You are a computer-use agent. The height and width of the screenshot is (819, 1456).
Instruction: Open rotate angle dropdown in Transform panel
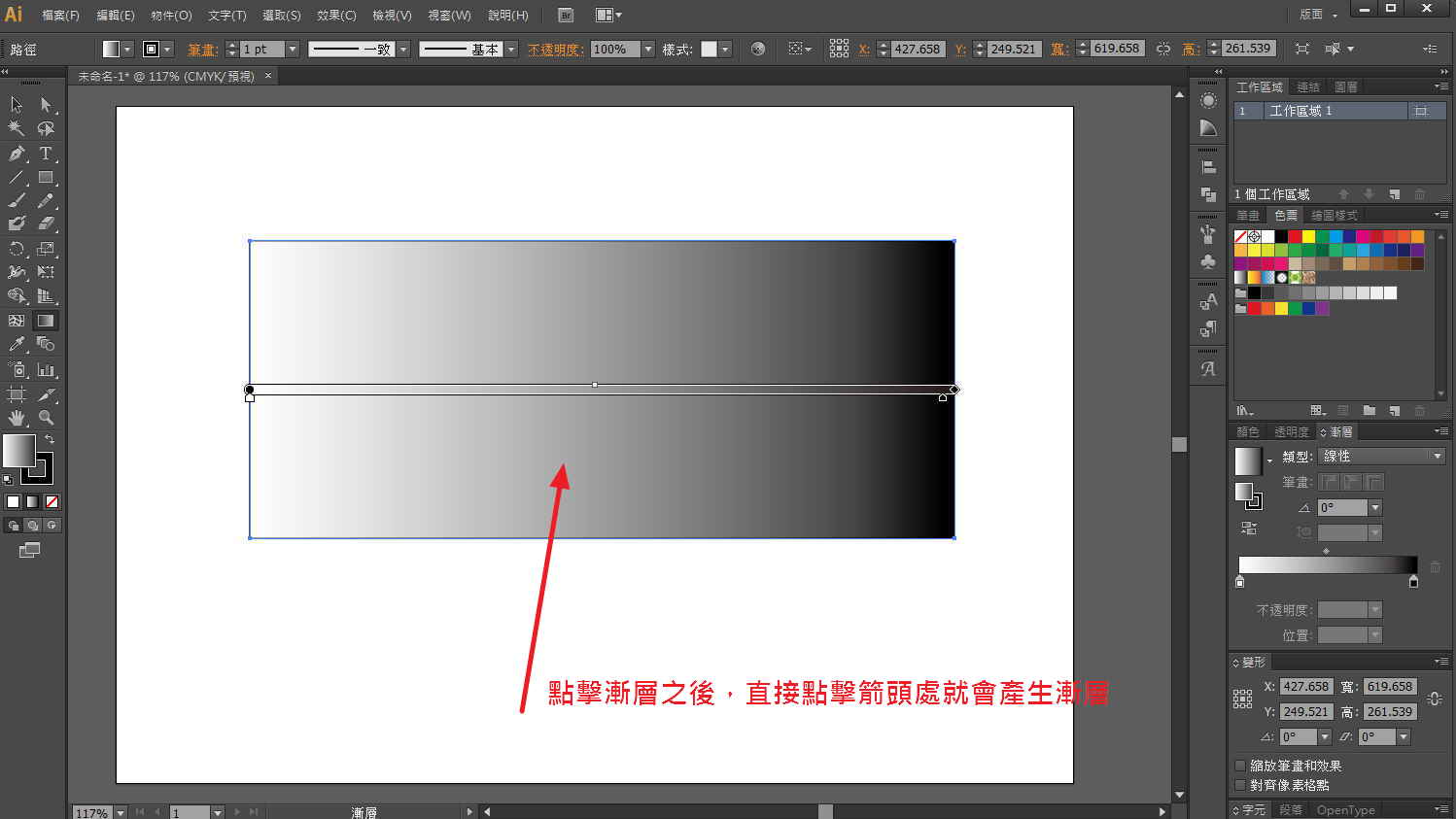tap(1324, 736)
